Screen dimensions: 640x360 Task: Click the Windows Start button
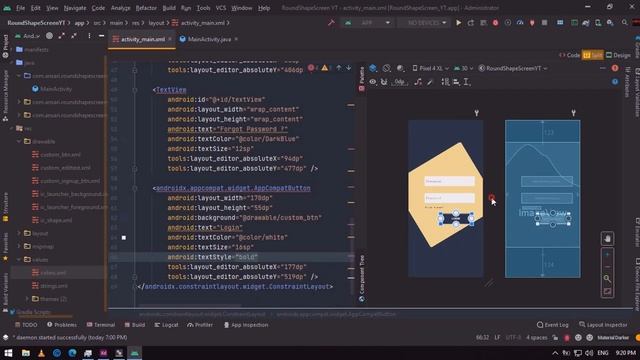[x=8, y=353]
